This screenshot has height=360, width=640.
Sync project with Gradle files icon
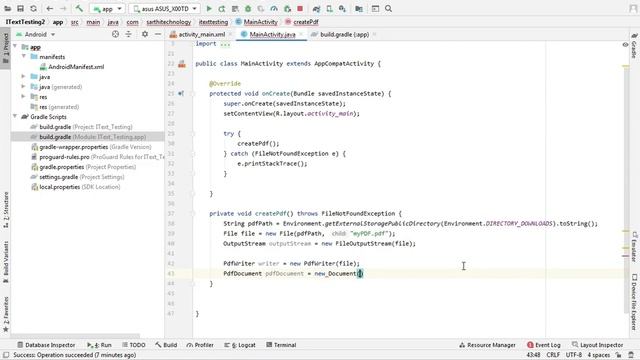pyautogui.click(x=316, y=9)
